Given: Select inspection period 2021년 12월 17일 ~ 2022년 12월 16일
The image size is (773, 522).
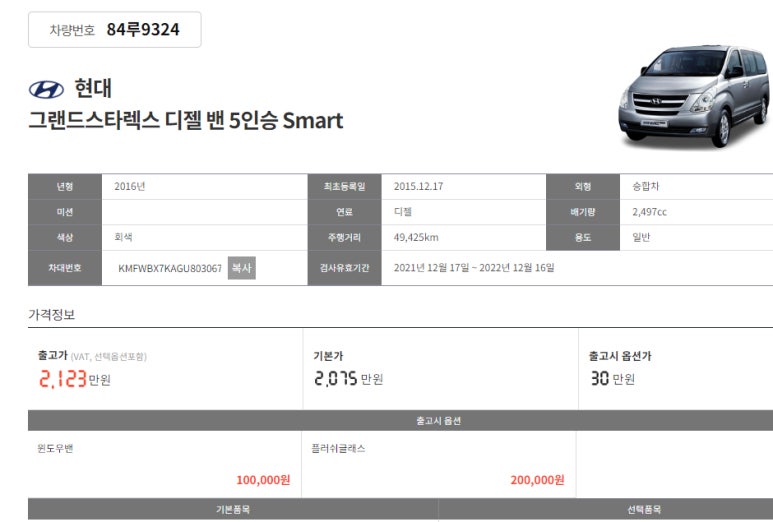Looking at the screenshot, I should pyautogui.click(x=474, y=268).
